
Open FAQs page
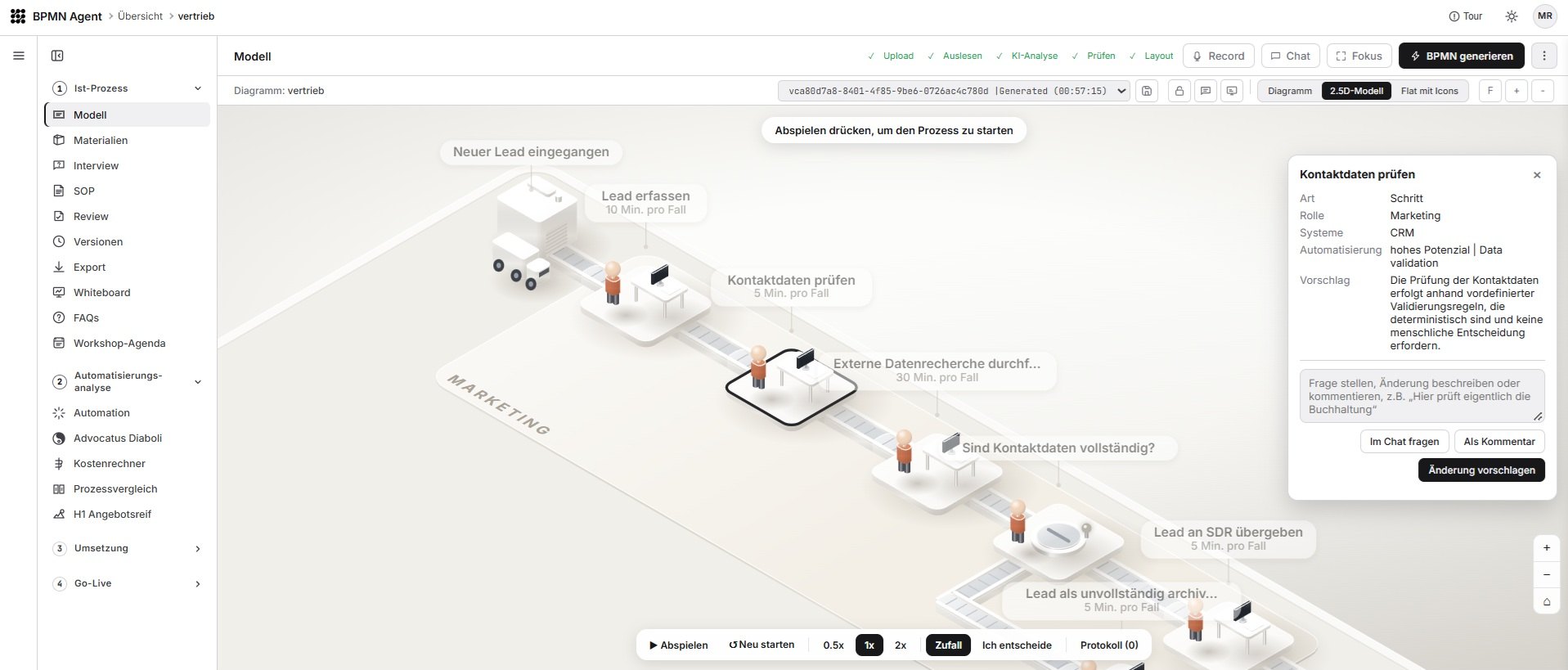pyautogui.click(x=128, y=317)
